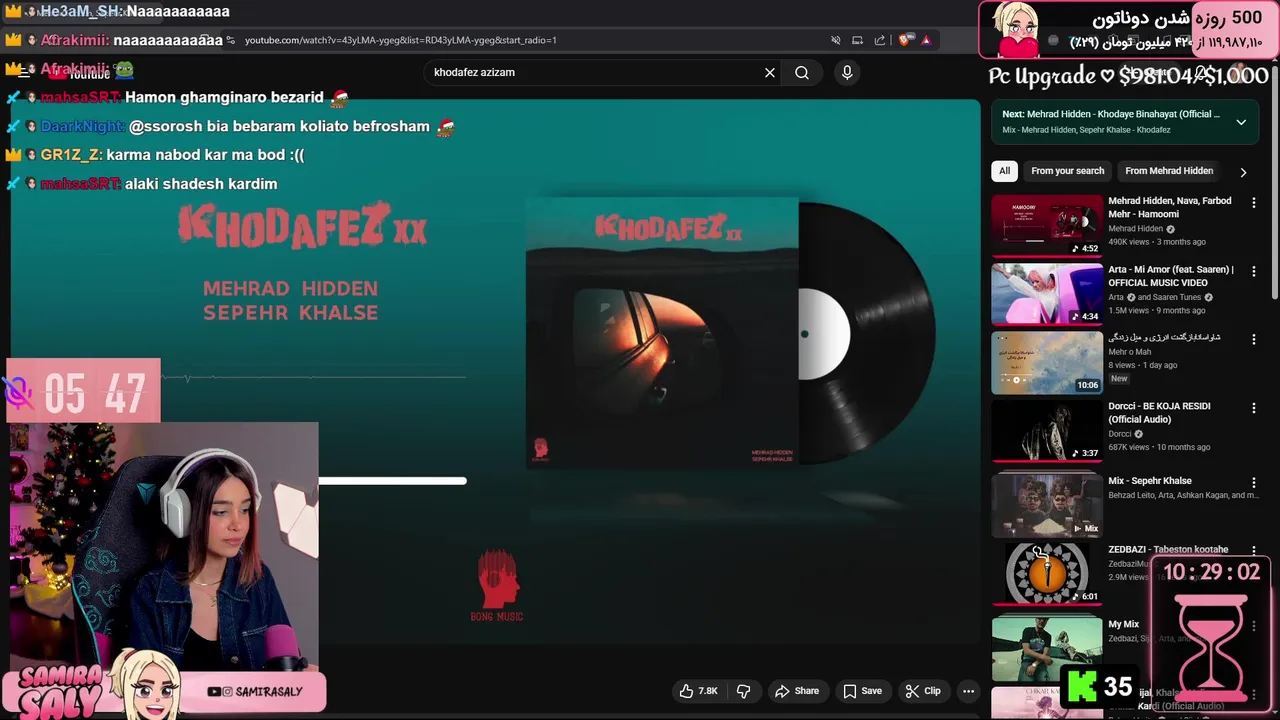
Task: Like the video with 7.8K likes
Action: pyautogui.click(x=698, y=691)
